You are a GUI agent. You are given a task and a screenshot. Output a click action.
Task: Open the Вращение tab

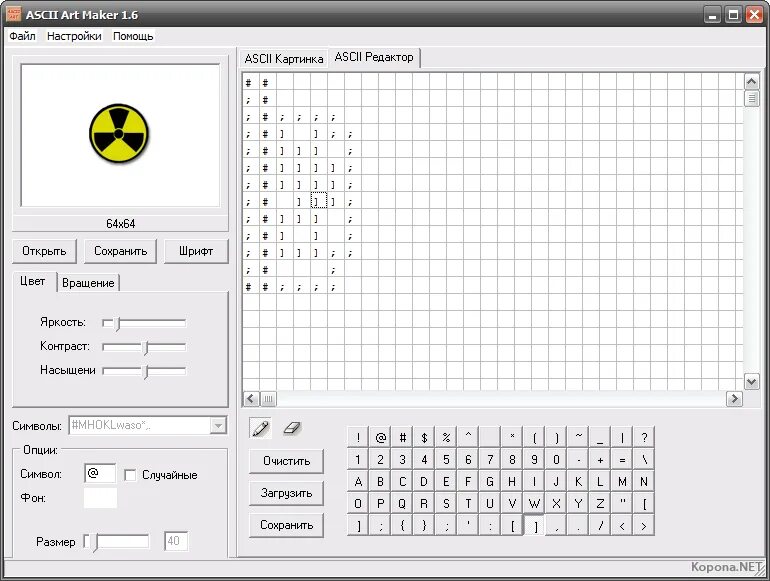tap(88, 283)
